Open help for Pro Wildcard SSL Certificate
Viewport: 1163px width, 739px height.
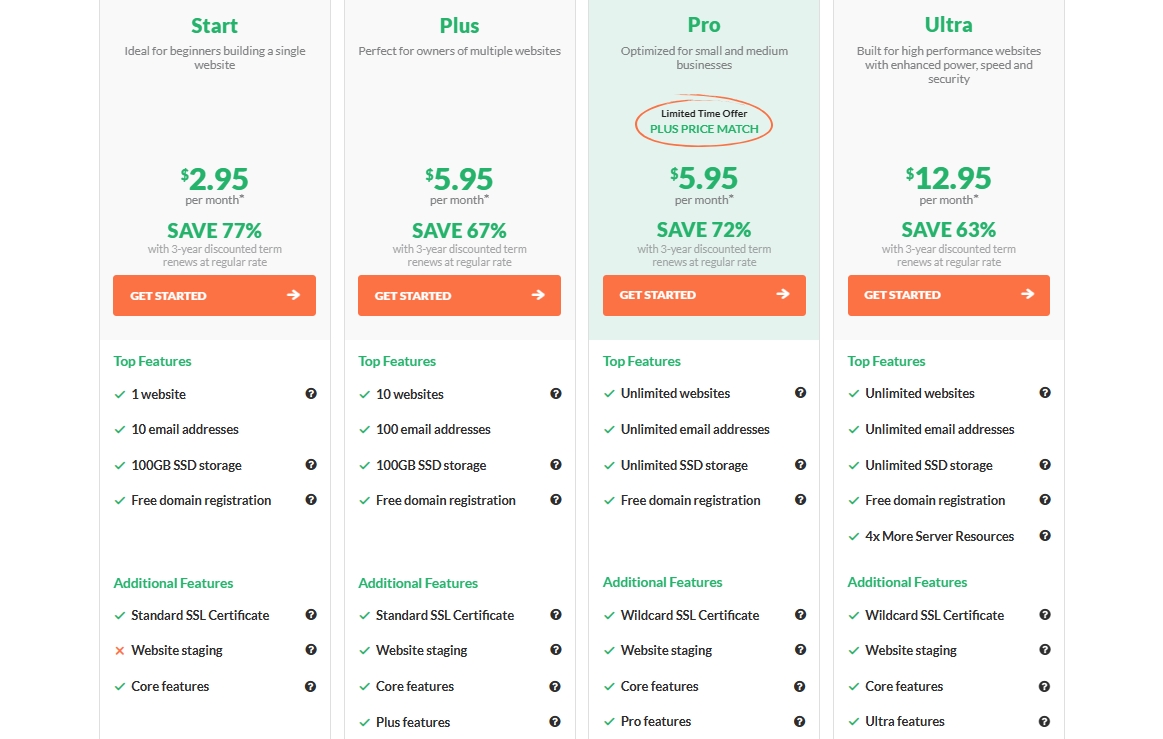pyautogui.click(x=800, y=615)
